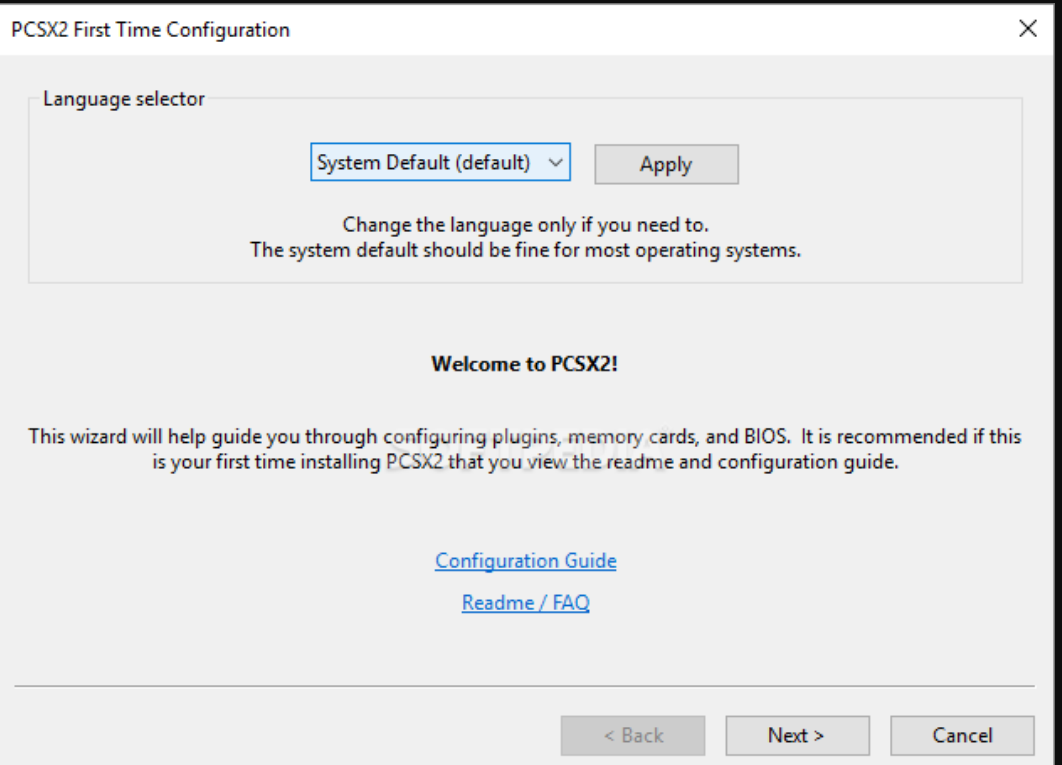
Task: Click the disabled Back button
Action: click(633, 735)
